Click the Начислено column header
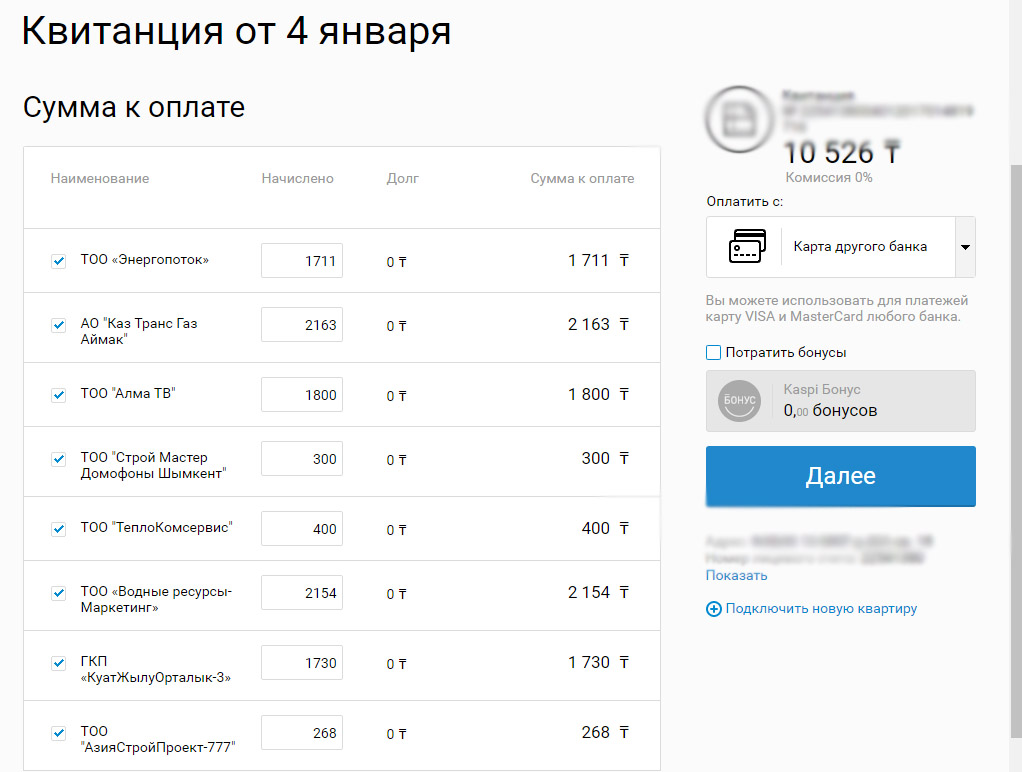Screen dimensions: 1022x772 [x=297, y=179]
